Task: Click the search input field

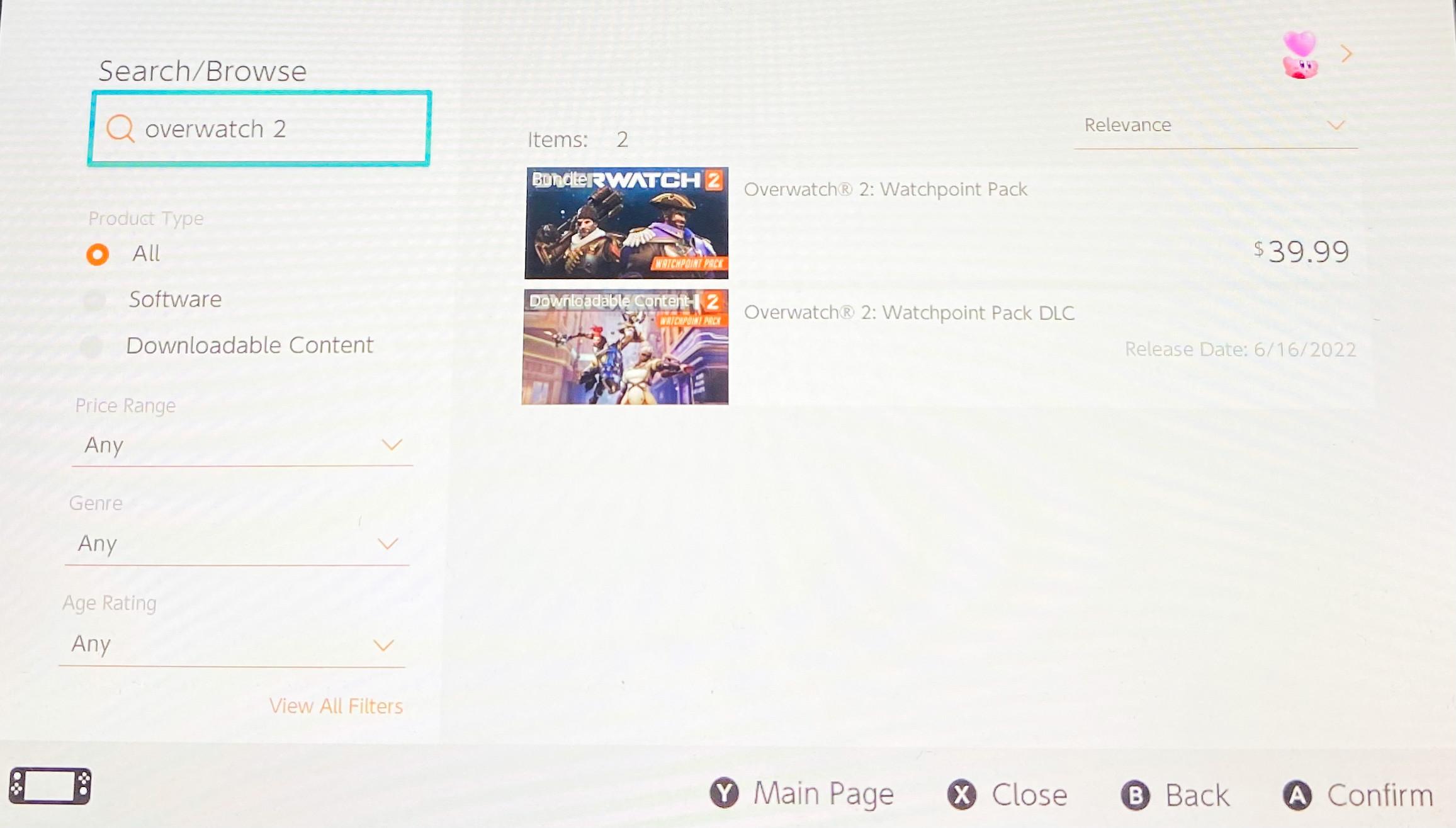Action: (259, 128)
